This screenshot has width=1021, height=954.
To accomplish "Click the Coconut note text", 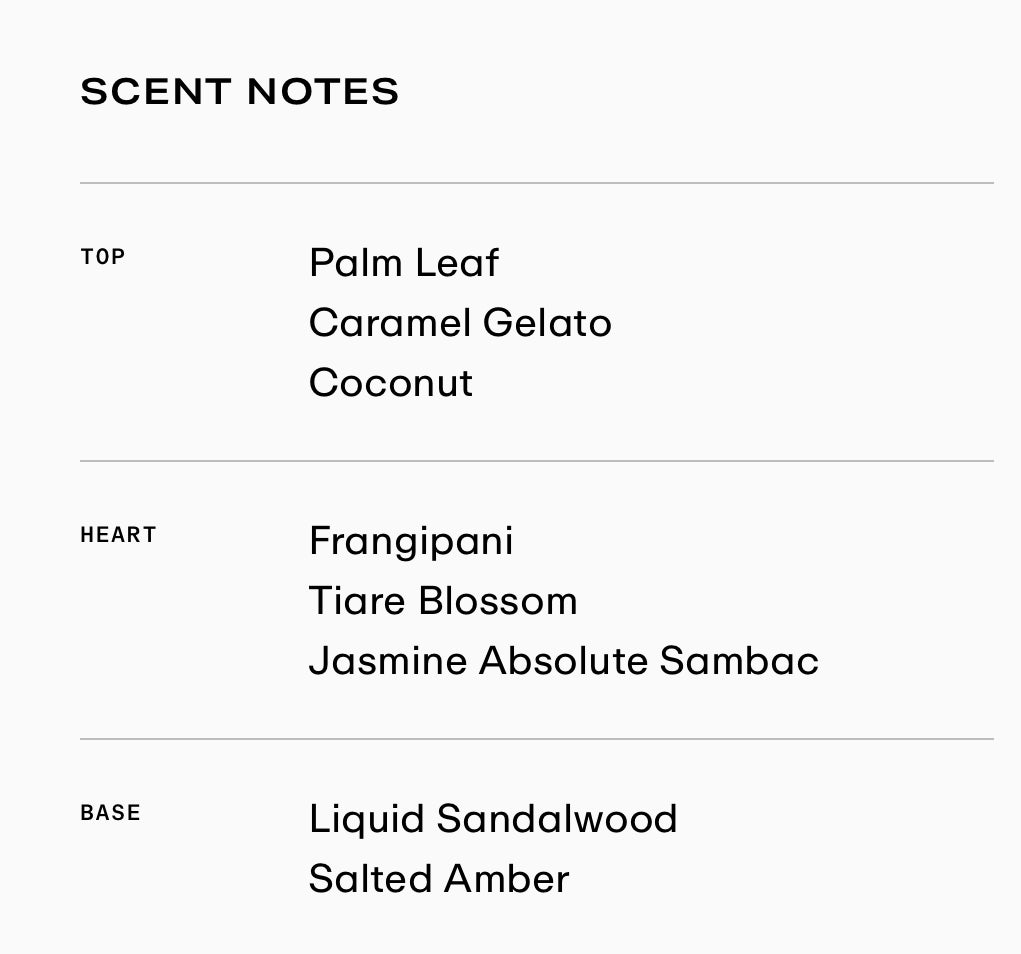I will point(391,383).
